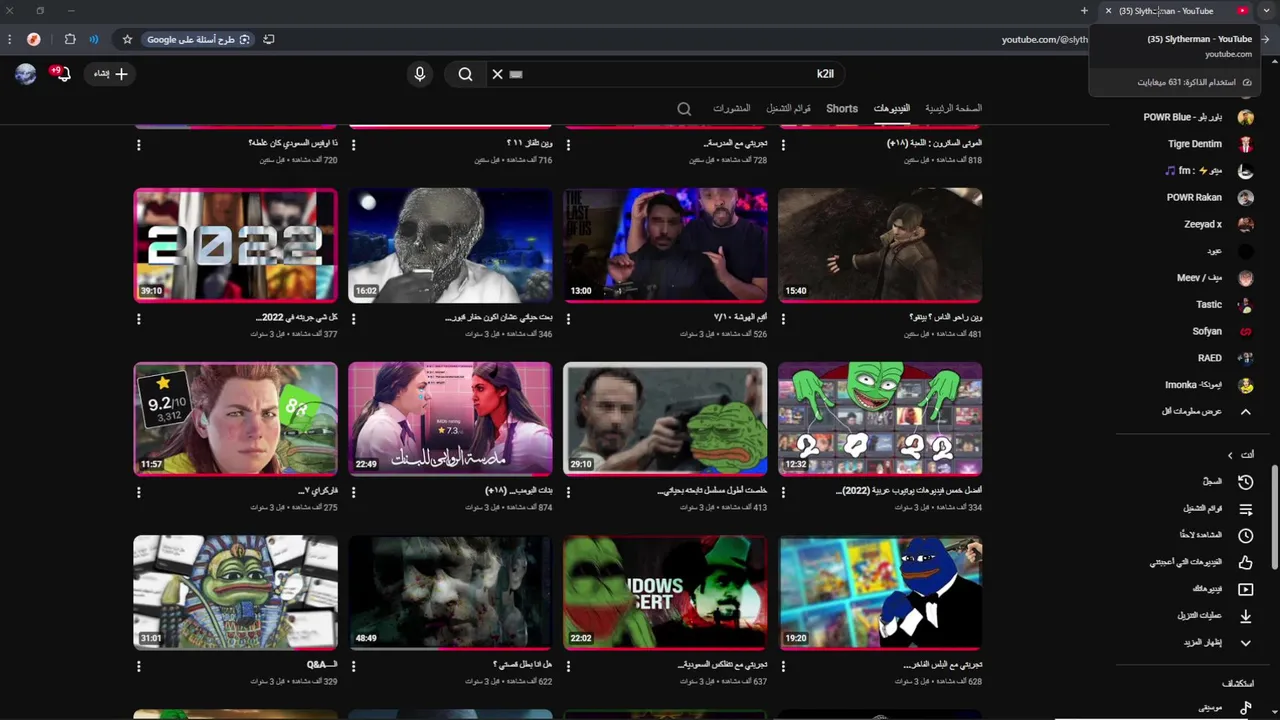Click the sidebar vertical scrollbar
Viewport: 1280px width, 720px height.
pos(1273,517)
